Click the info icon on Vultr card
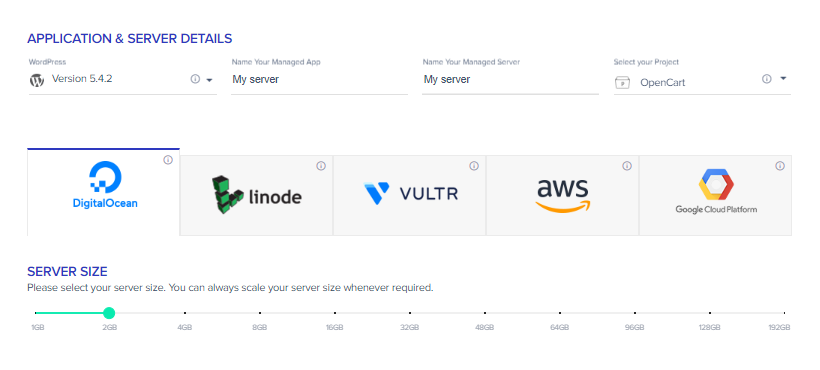The width and height of the screenshot is (820, 370). [x=474, y=166]
